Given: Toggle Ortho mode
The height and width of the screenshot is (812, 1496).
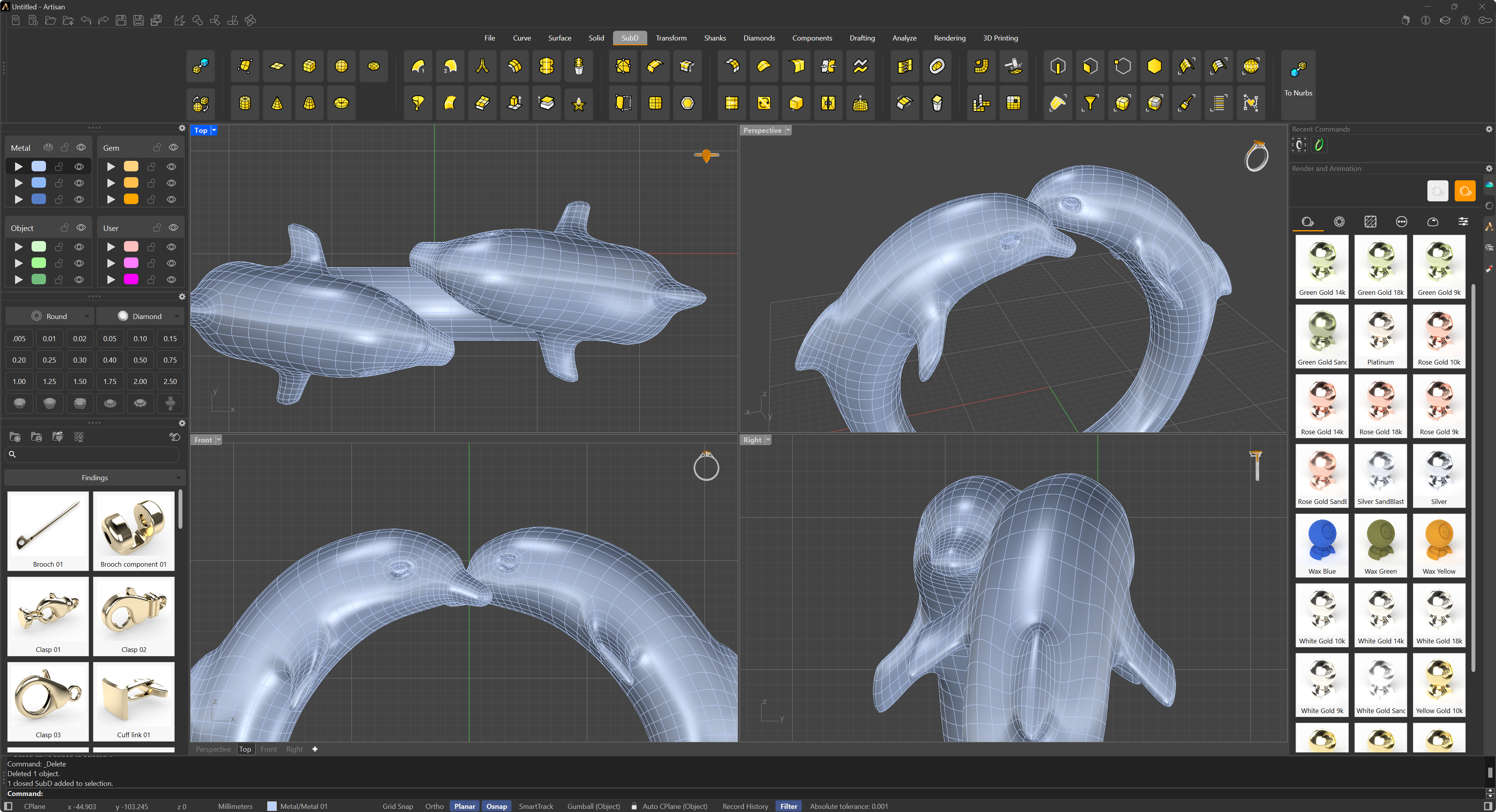Looking at the screenshot, I should (x=434, y=806).
